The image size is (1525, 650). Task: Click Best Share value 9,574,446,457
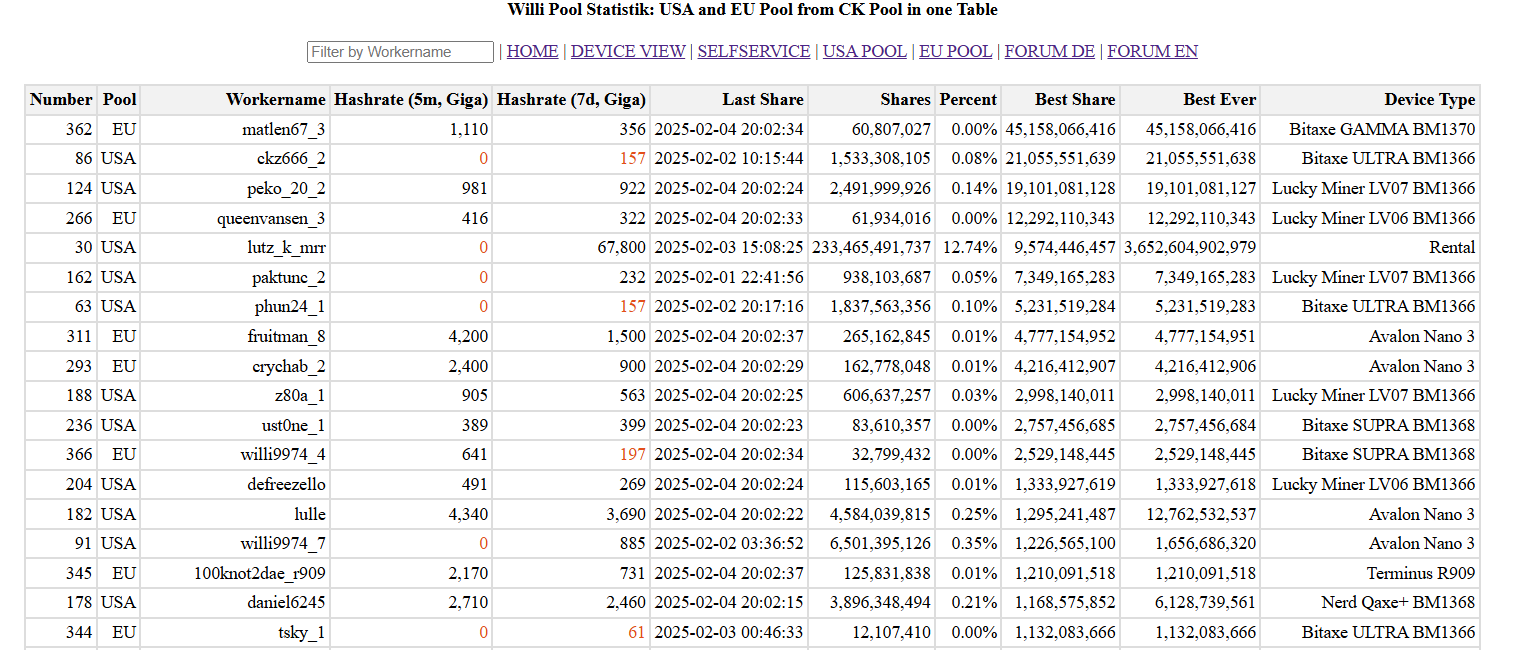[x=1065, y=248]
